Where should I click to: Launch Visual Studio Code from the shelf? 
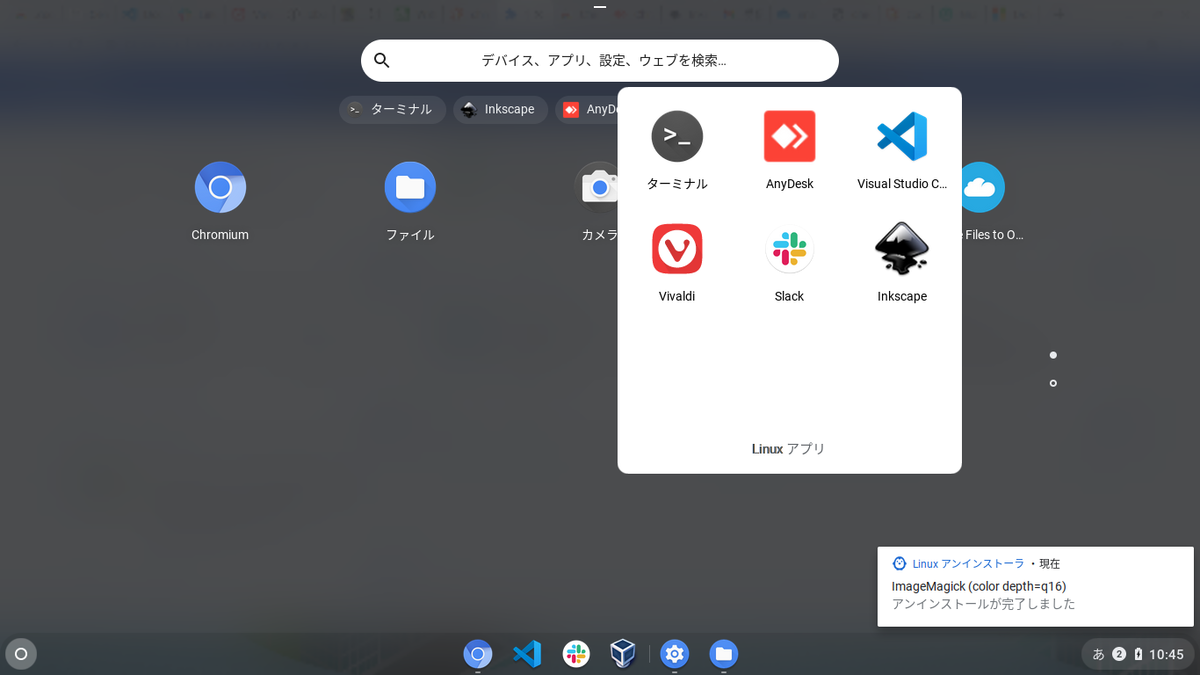(527, 654)
